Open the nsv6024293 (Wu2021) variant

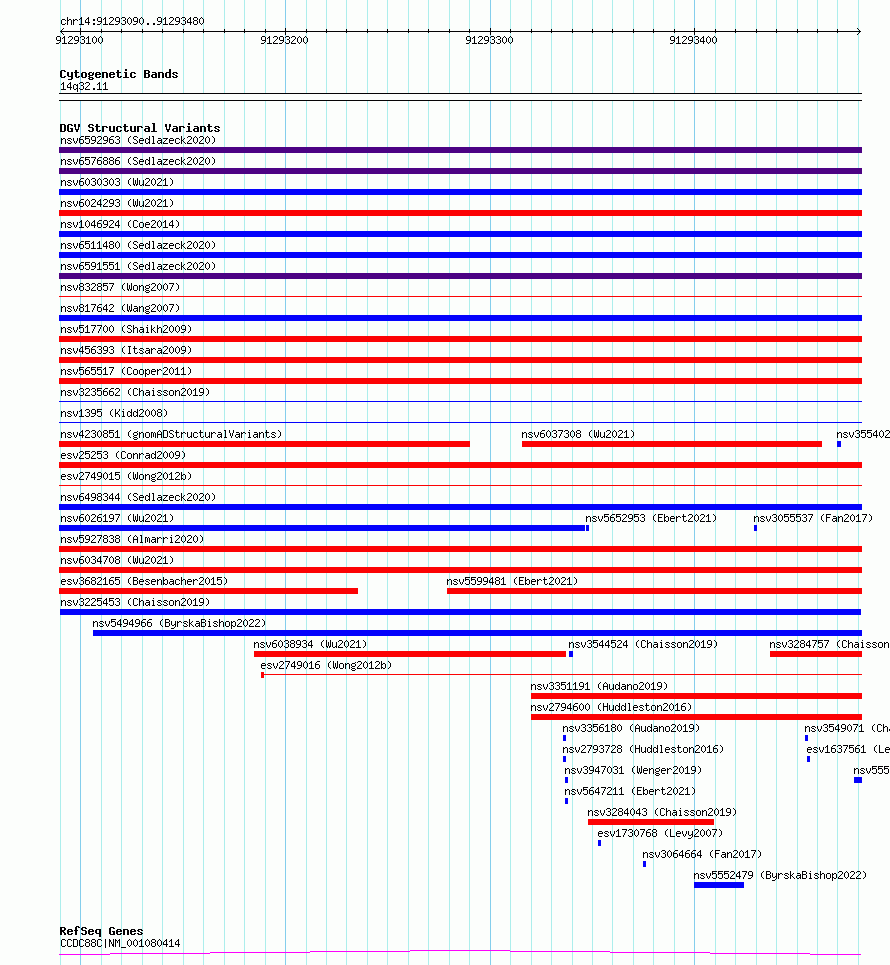(x=117, y=203)
